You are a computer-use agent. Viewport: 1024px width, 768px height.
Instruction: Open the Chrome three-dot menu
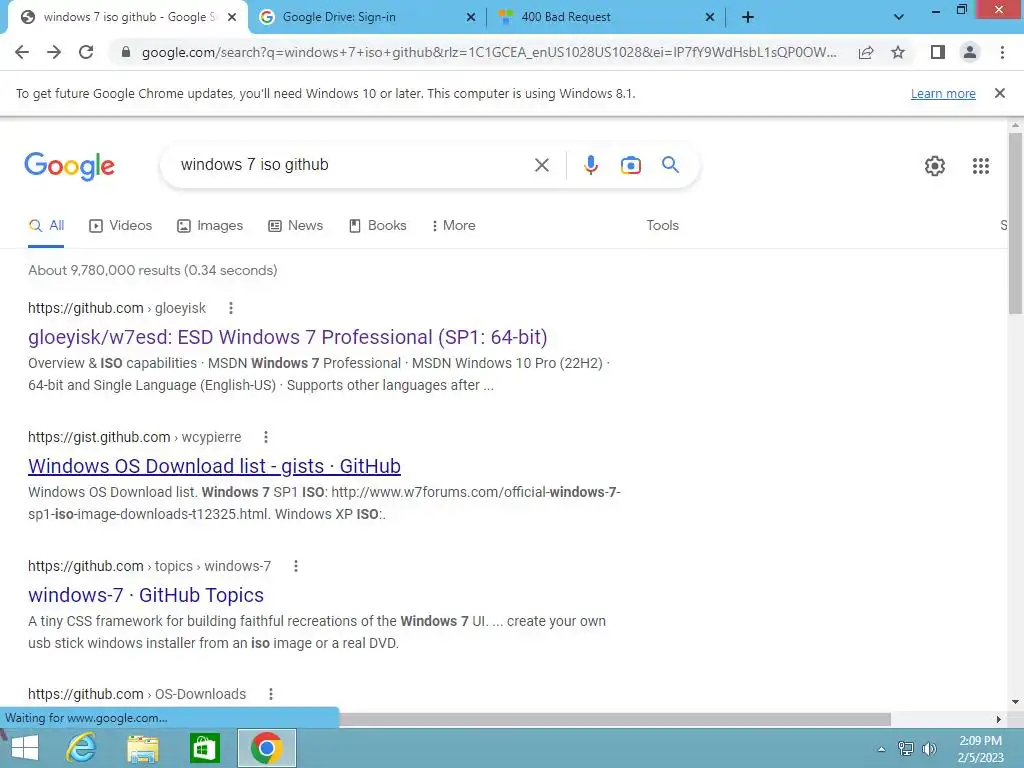[x=1002, y=52]
